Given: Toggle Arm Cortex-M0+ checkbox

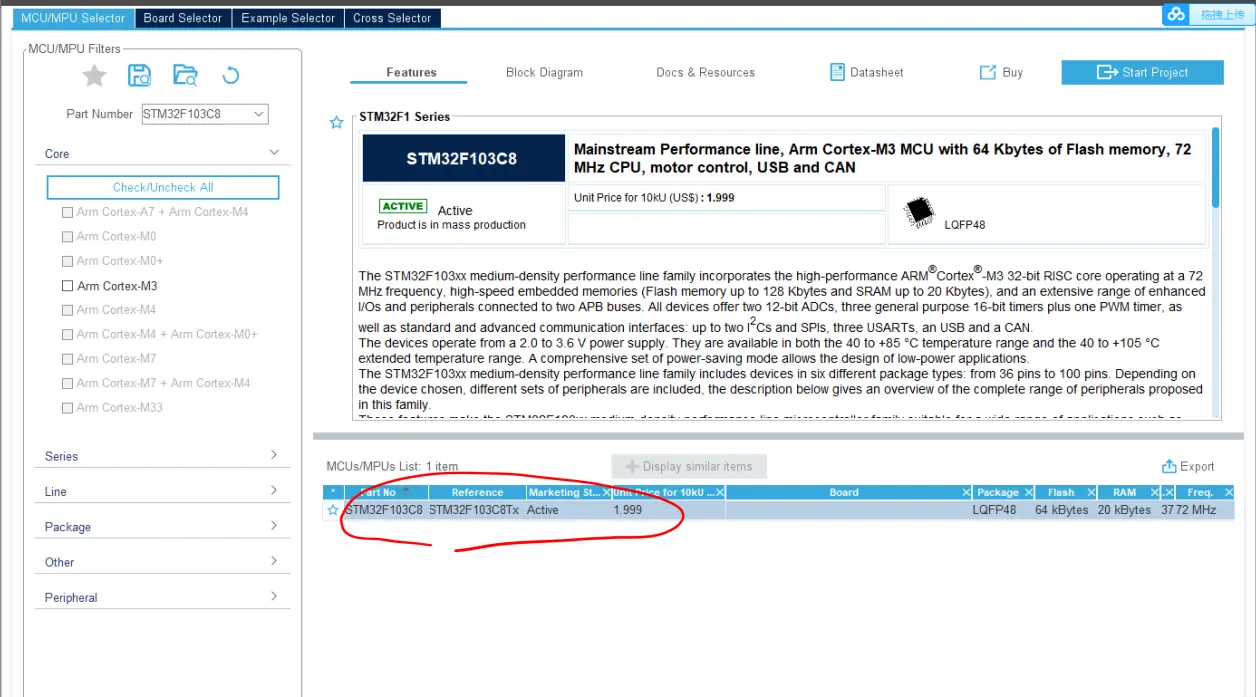Looking at the screenshot, I should pos(67,261).
